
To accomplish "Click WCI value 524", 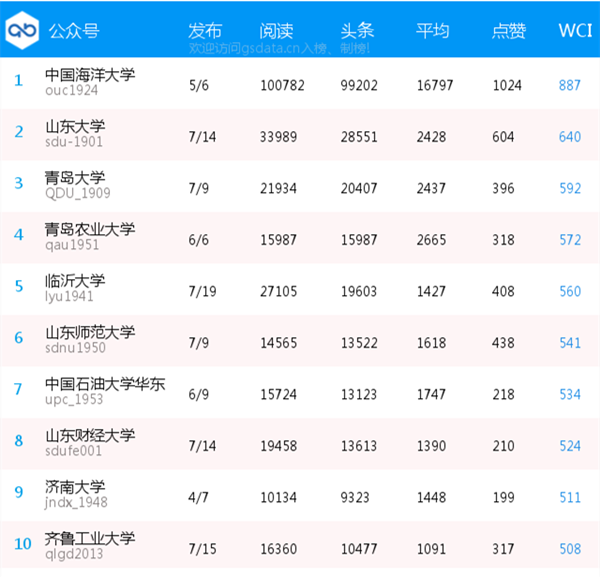I will point(570,446).
